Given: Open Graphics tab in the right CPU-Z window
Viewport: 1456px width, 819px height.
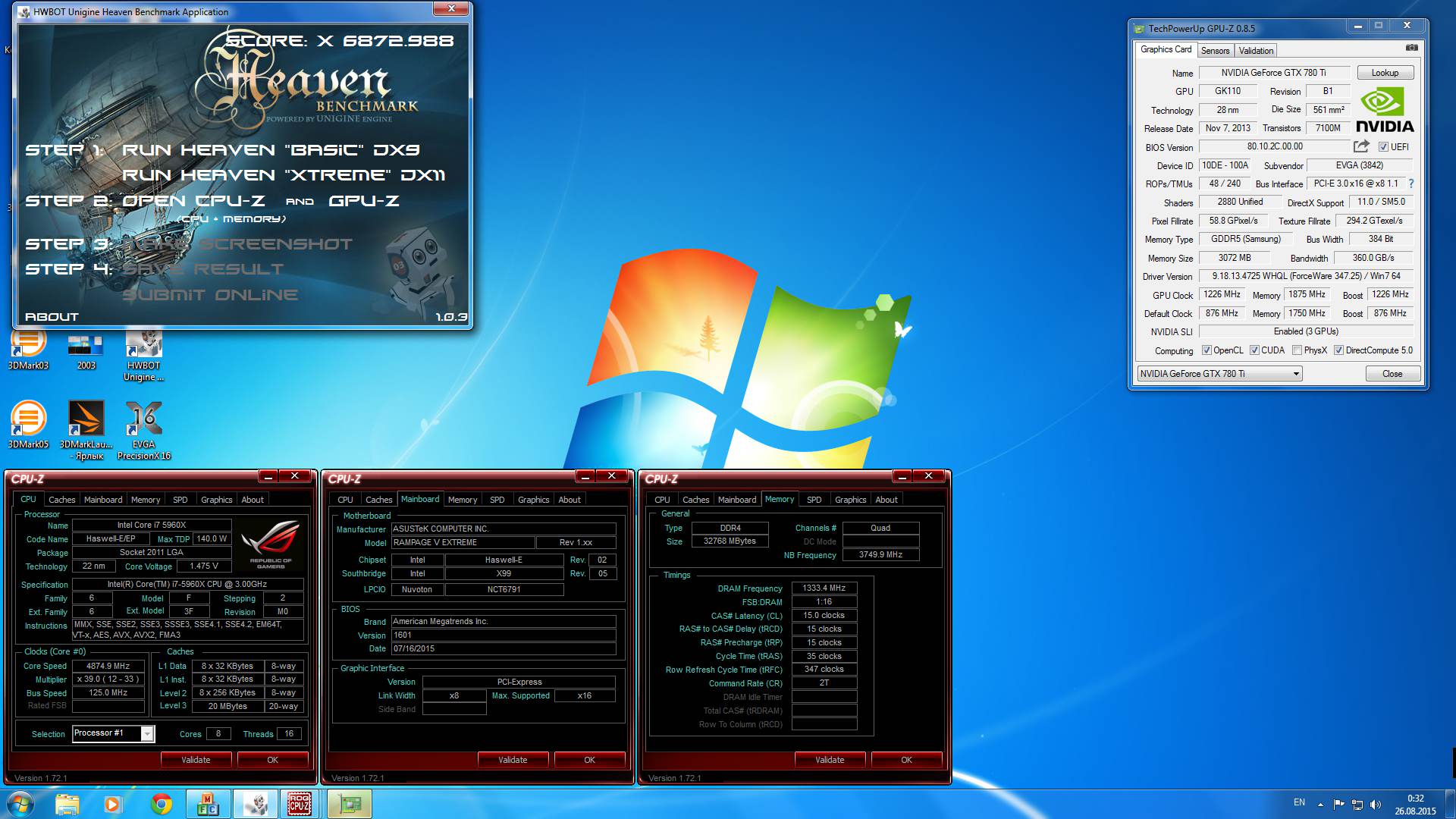Looking at the screenshot, I should point(850,500).
